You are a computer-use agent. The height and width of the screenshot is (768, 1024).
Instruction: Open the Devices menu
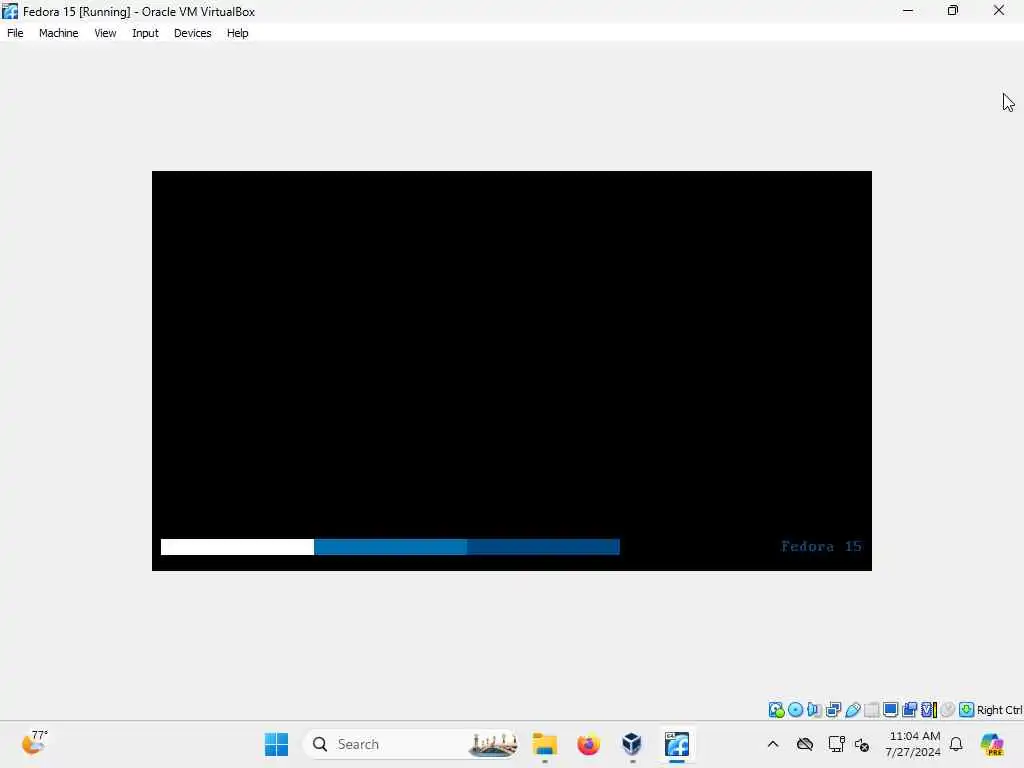192,33
